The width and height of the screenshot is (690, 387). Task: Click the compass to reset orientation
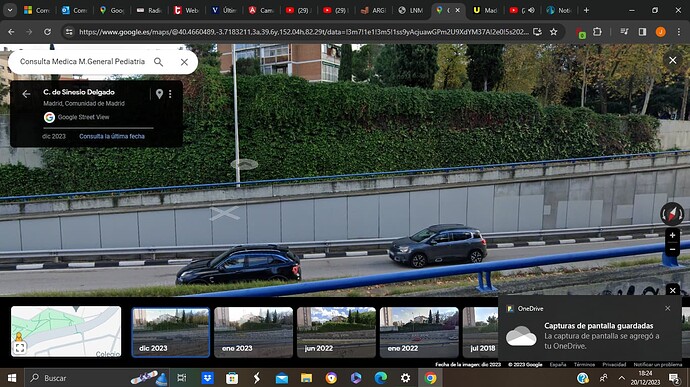click(x=672, y=214)
